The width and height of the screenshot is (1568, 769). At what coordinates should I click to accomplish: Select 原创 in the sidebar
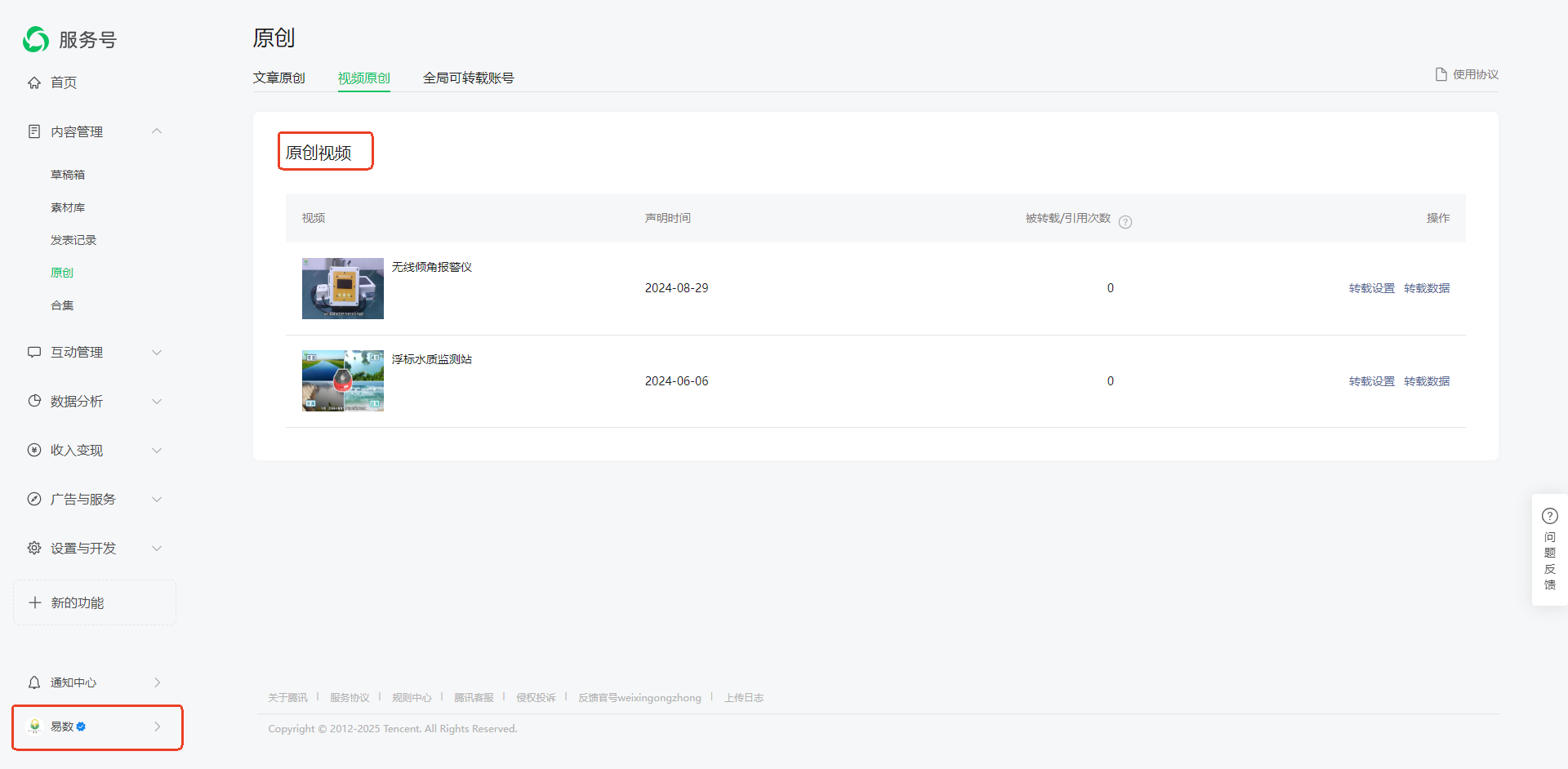tap(62, 273)
